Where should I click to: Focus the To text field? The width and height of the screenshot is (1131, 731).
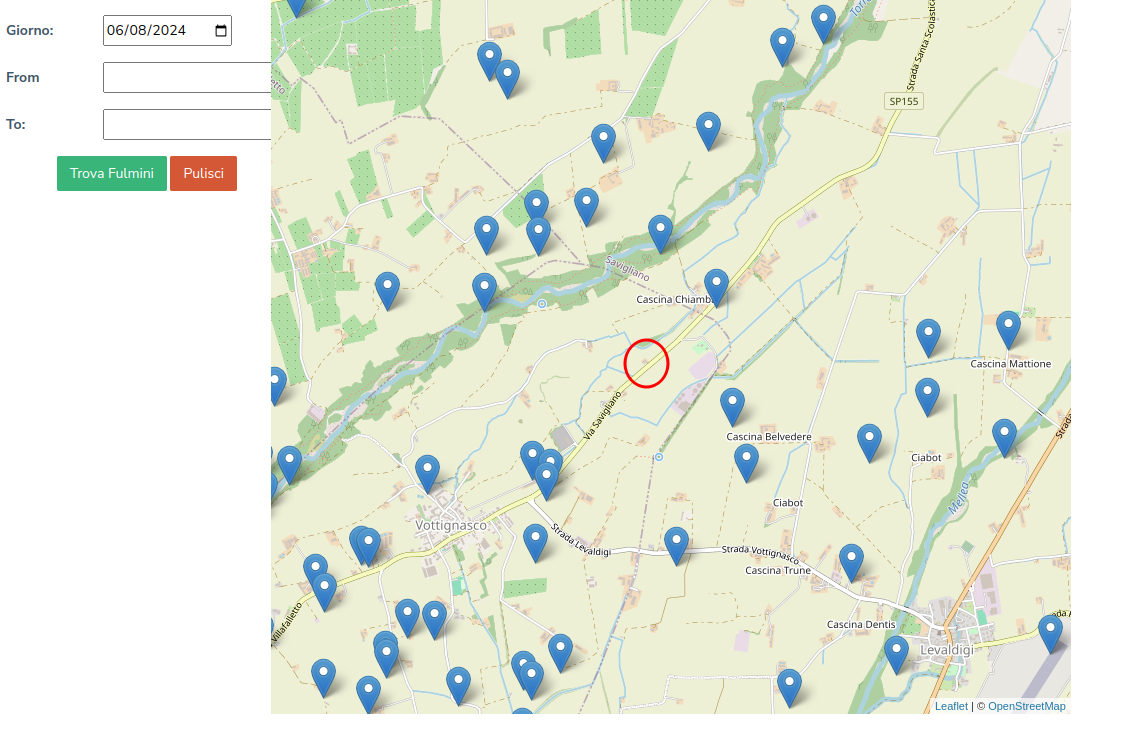point(187,125)
